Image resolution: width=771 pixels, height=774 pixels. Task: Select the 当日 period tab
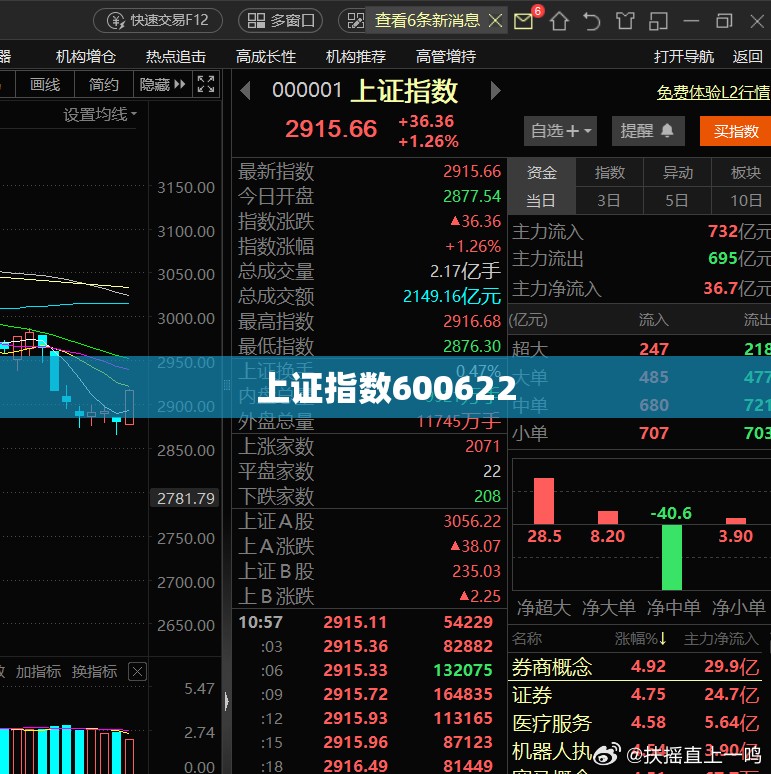click(541, 200)
